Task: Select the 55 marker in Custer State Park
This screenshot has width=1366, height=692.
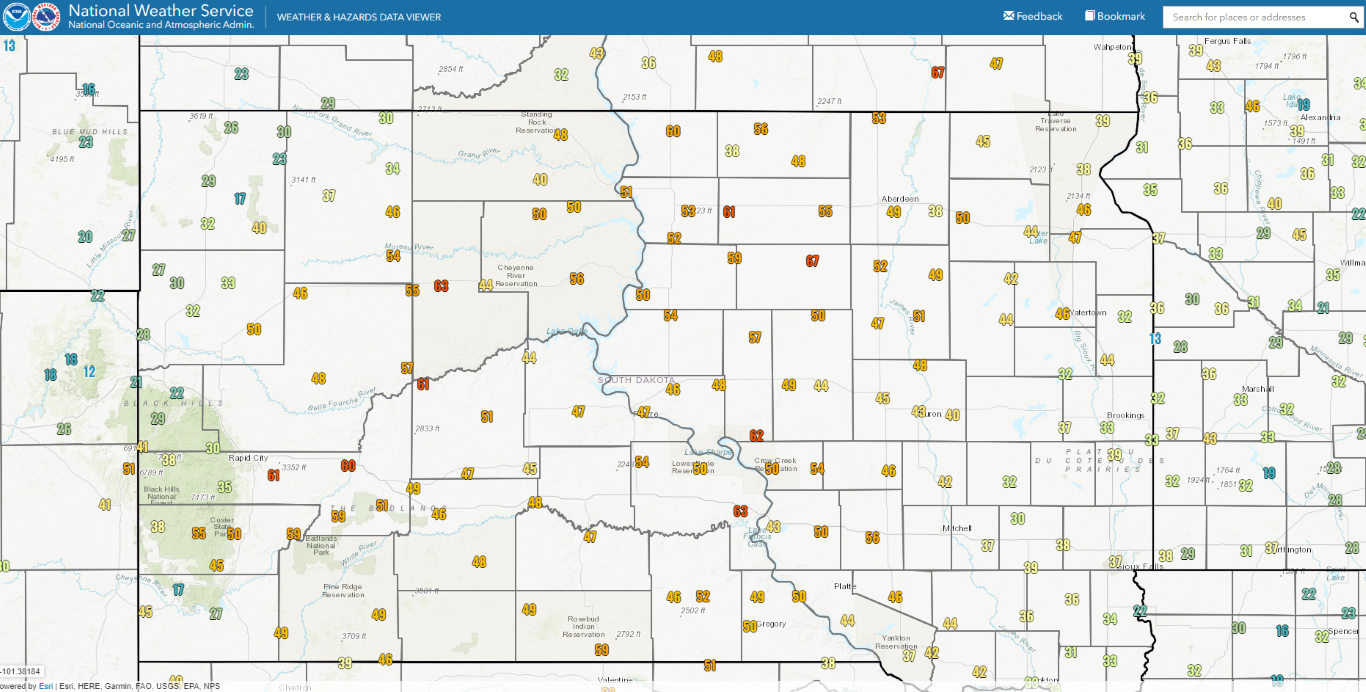Action: 199,533
